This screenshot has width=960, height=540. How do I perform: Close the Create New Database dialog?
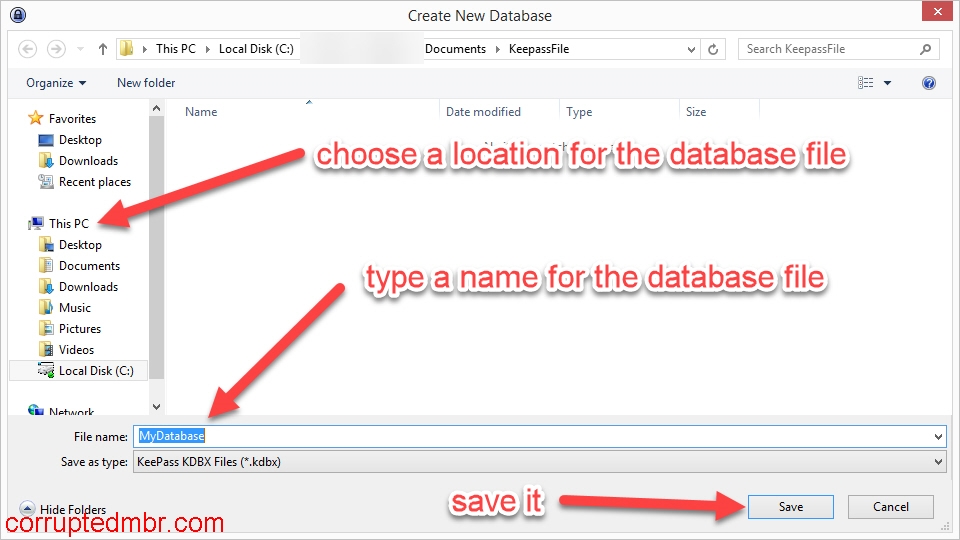[937, 12]
